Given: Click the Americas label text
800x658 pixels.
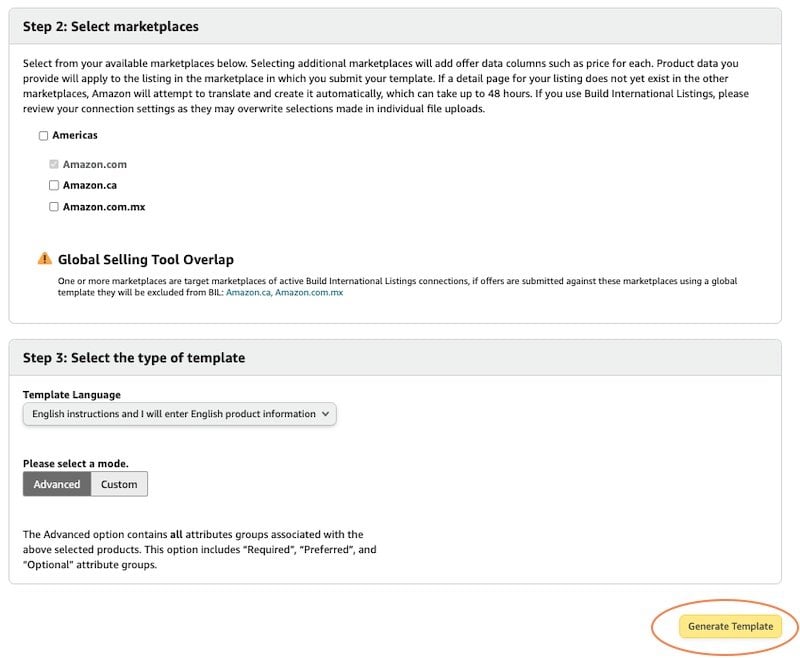Looking at the screenshot, I should coord(75,135).
